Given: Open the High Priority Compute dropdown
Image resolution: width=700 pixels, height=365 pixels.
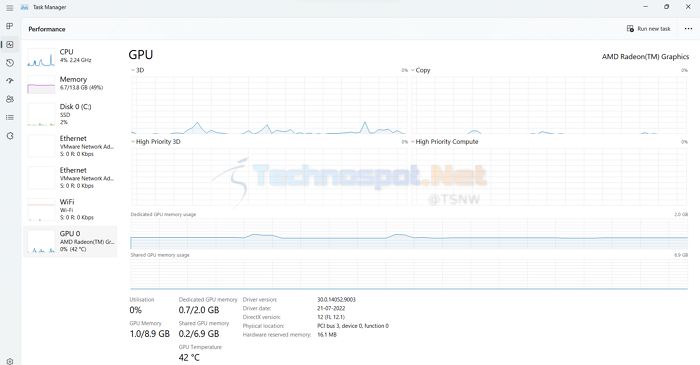Looking at the screenshot, I should click(x=445, y=141).
